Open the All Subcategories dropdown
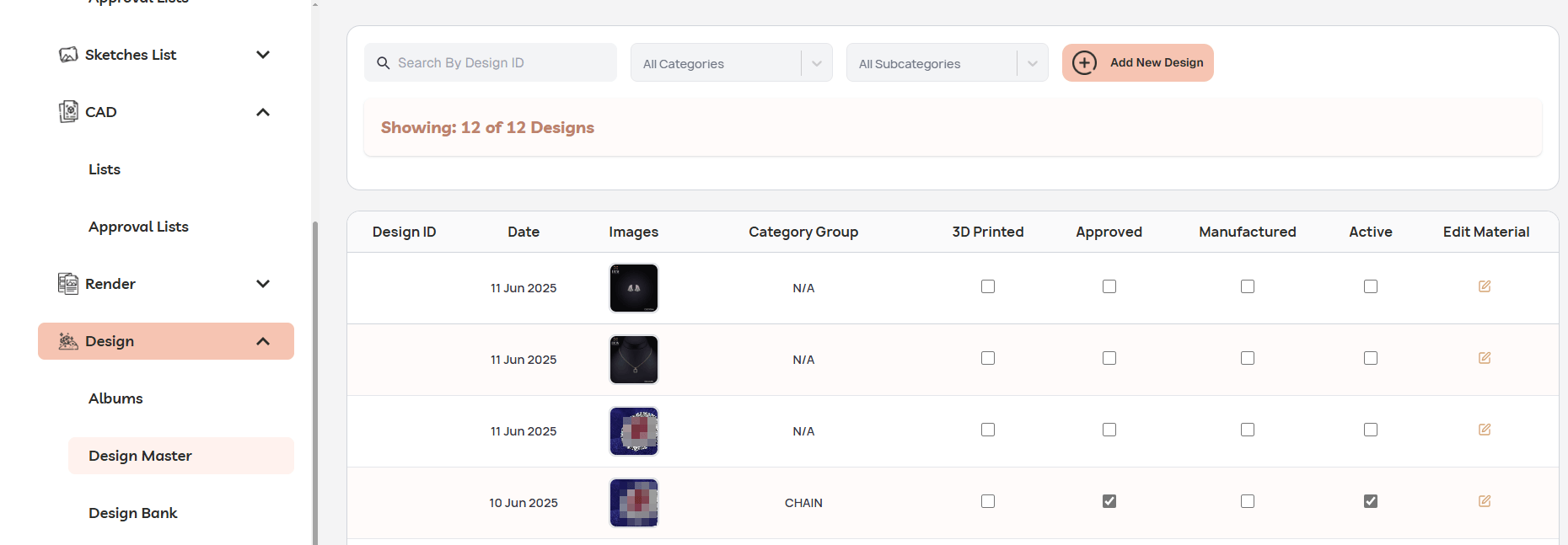1568x545 pixels. click(947, 62)
